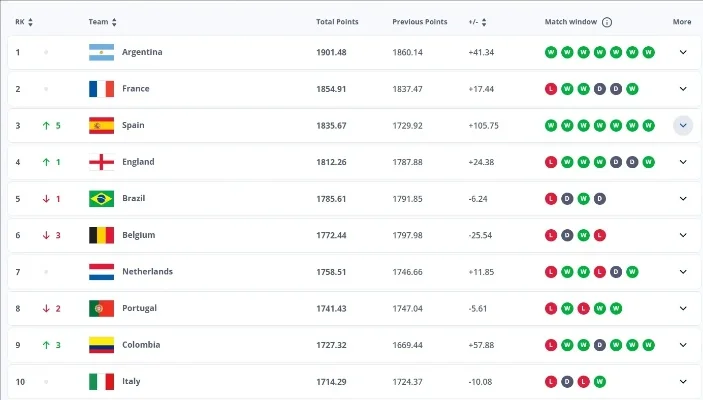Expand the Belgium row details
703x400 pixels.
683,235
